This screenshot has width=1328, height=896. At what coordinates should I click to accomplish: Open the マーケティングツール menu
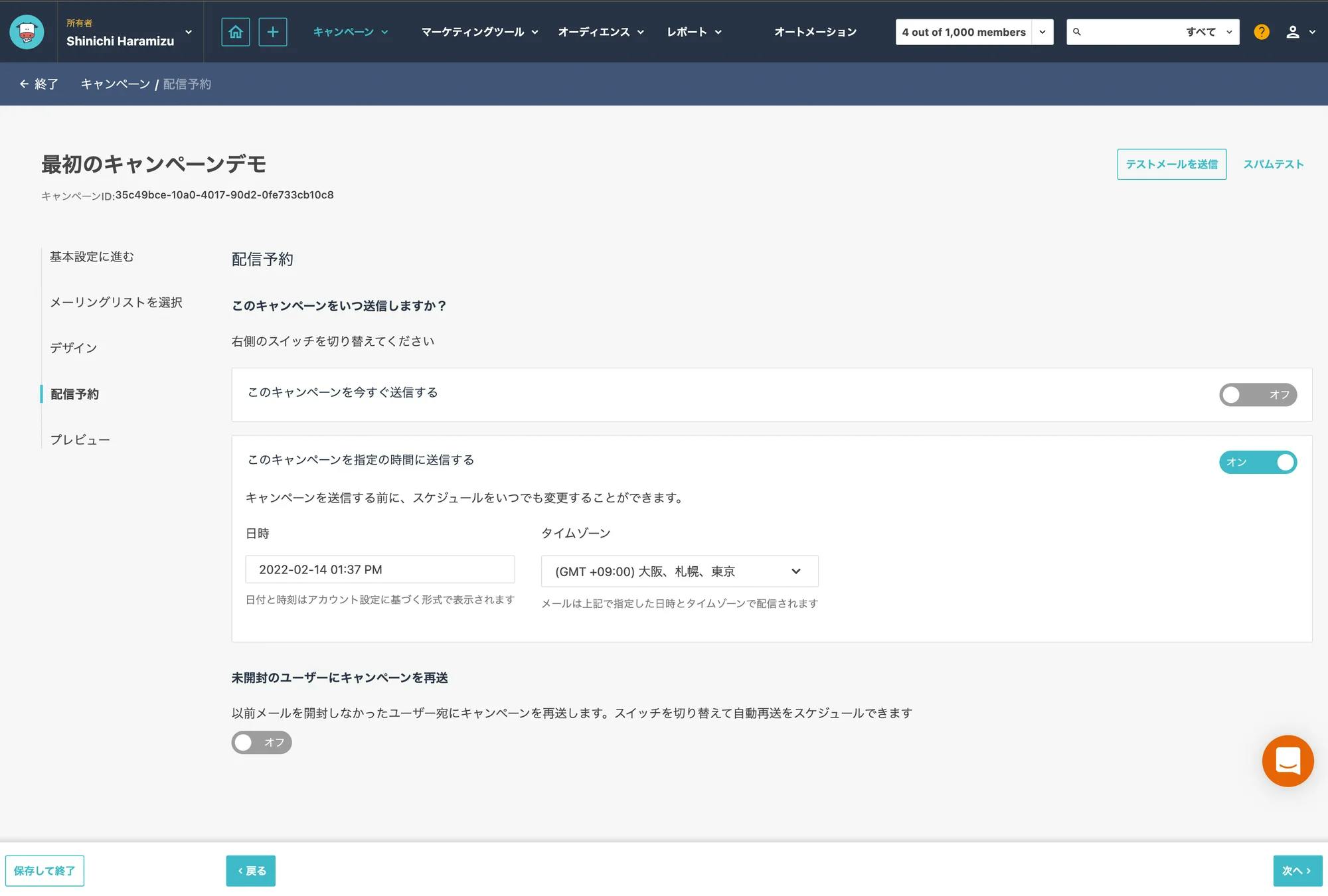(x=479, y=32)
